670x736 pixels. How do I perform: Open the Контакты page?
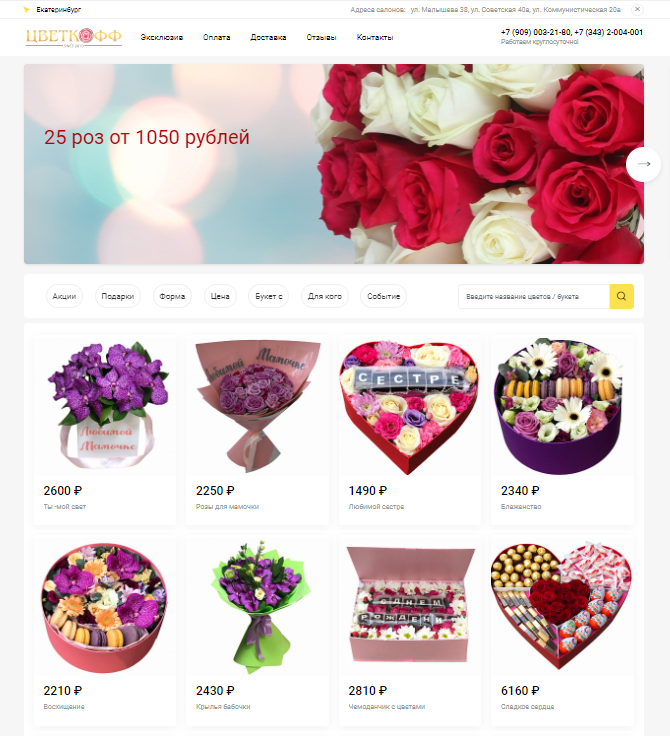click(375, 37)
